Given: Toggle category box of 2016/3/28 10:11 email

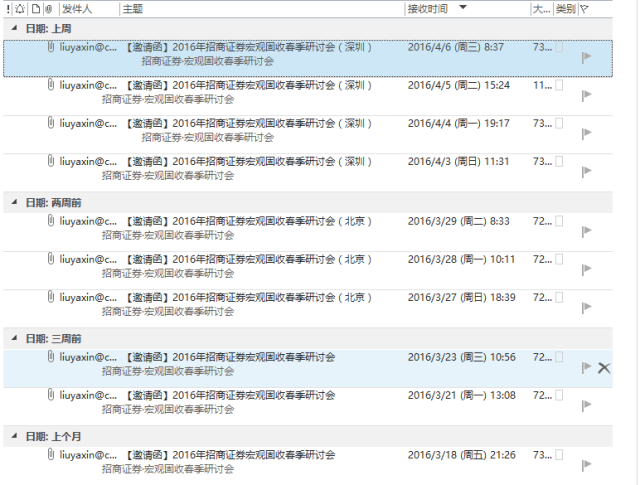Looking at the screenshot, I should pos(560,259).
